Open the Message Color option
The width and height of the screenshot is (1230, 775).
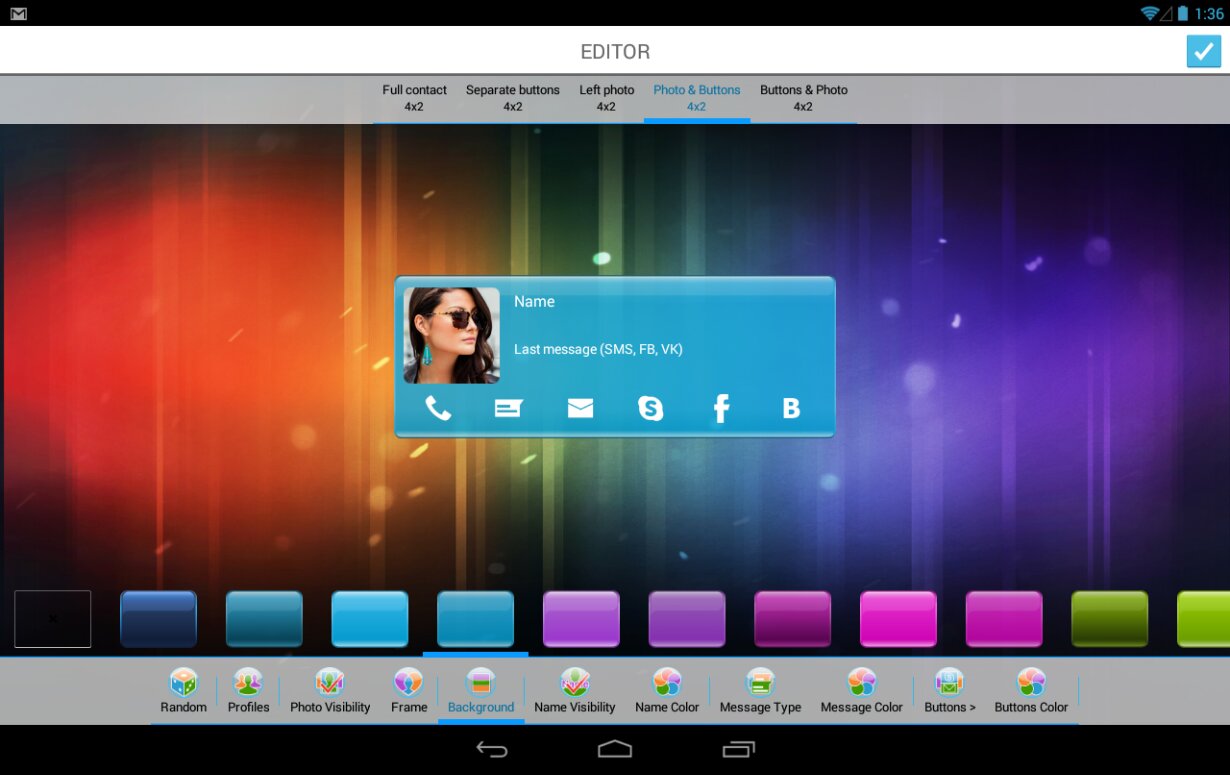click(861, 691)
